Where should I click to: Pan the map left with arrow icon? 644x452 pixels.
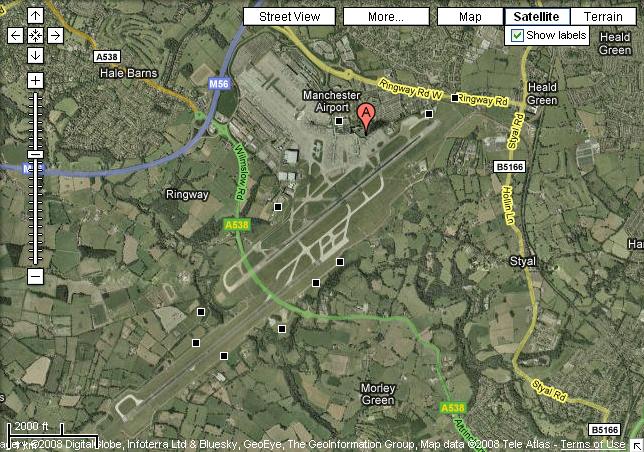[16, 36]
